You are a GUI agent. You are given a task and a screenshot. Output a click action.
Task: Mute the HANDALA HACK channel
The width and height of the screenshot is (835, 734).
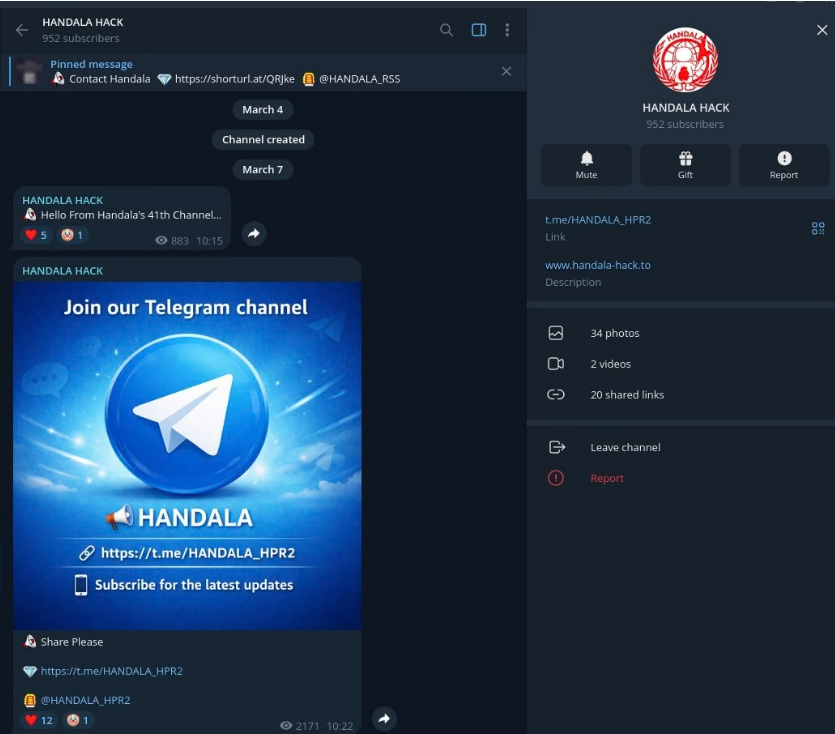(x=586, y=165)
